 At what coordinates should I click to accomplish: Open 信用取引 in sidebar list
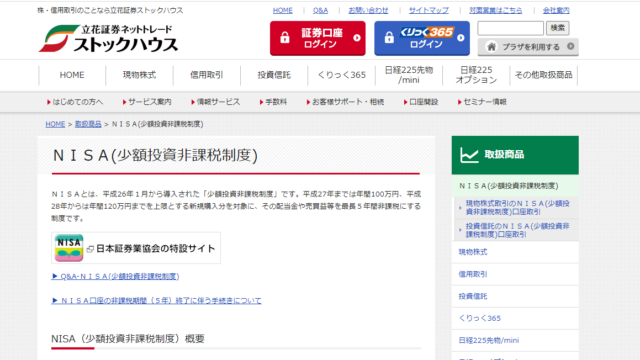pyautogui.click(x=515, y=274)
